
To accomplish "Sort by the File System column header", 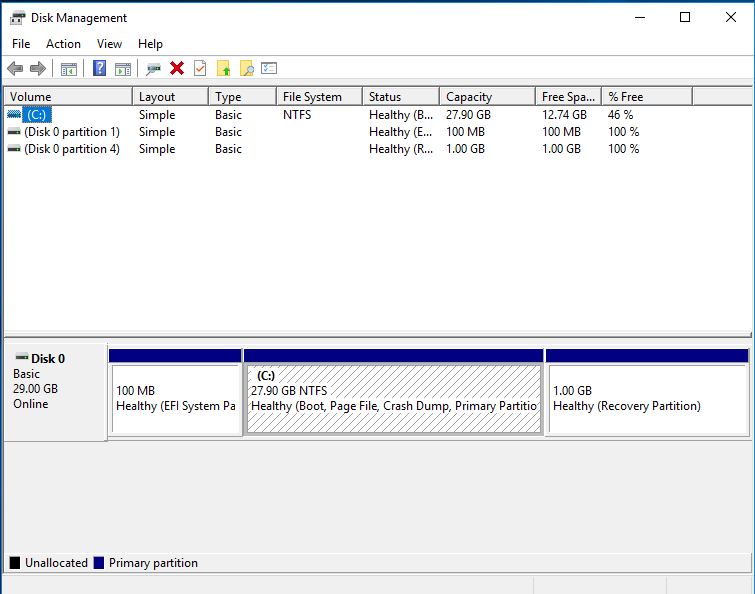I will point(320,97).
